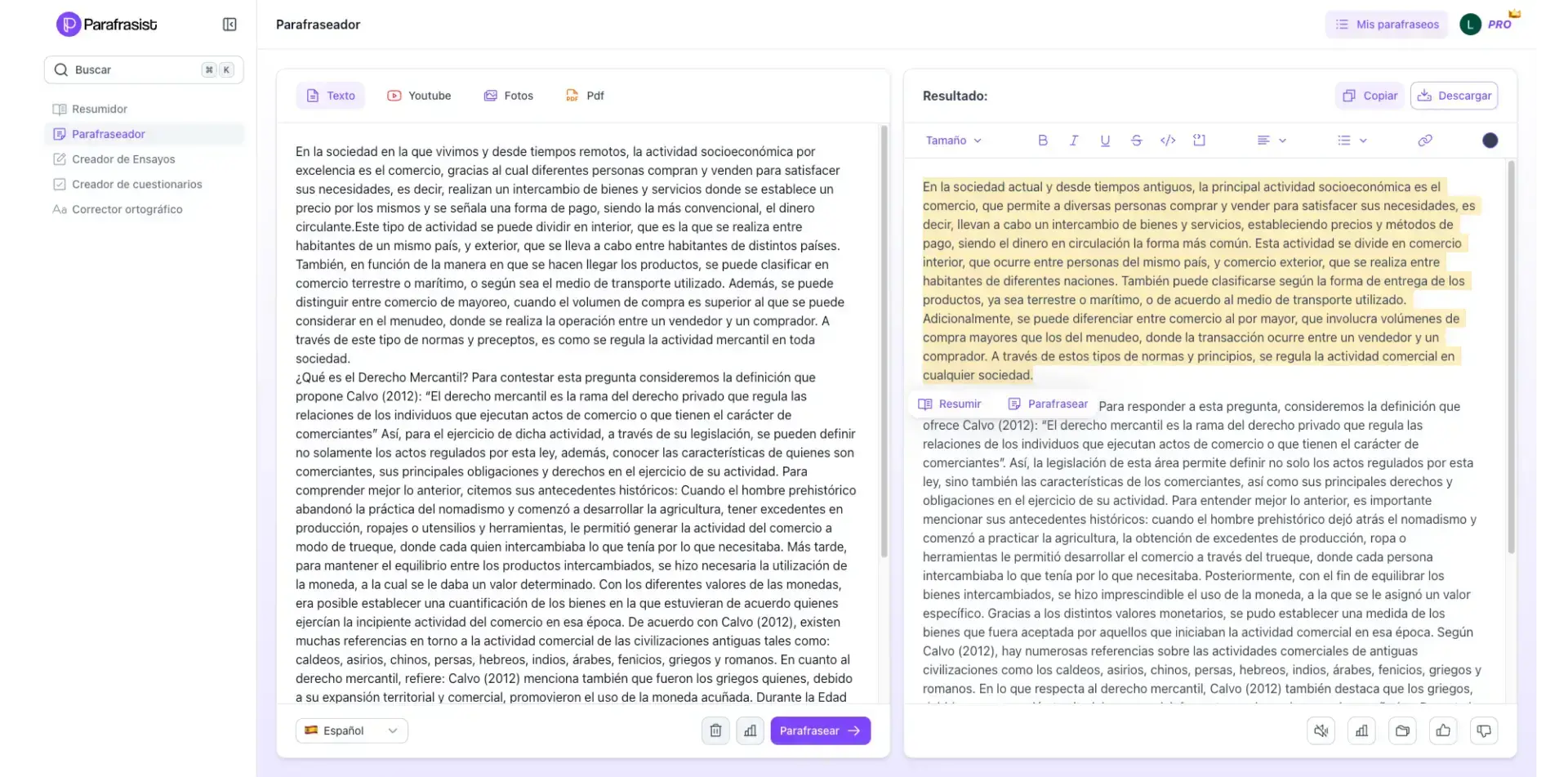Click the input text scrollbar
Screen dimensions: 1568x777
pos(884,342)
